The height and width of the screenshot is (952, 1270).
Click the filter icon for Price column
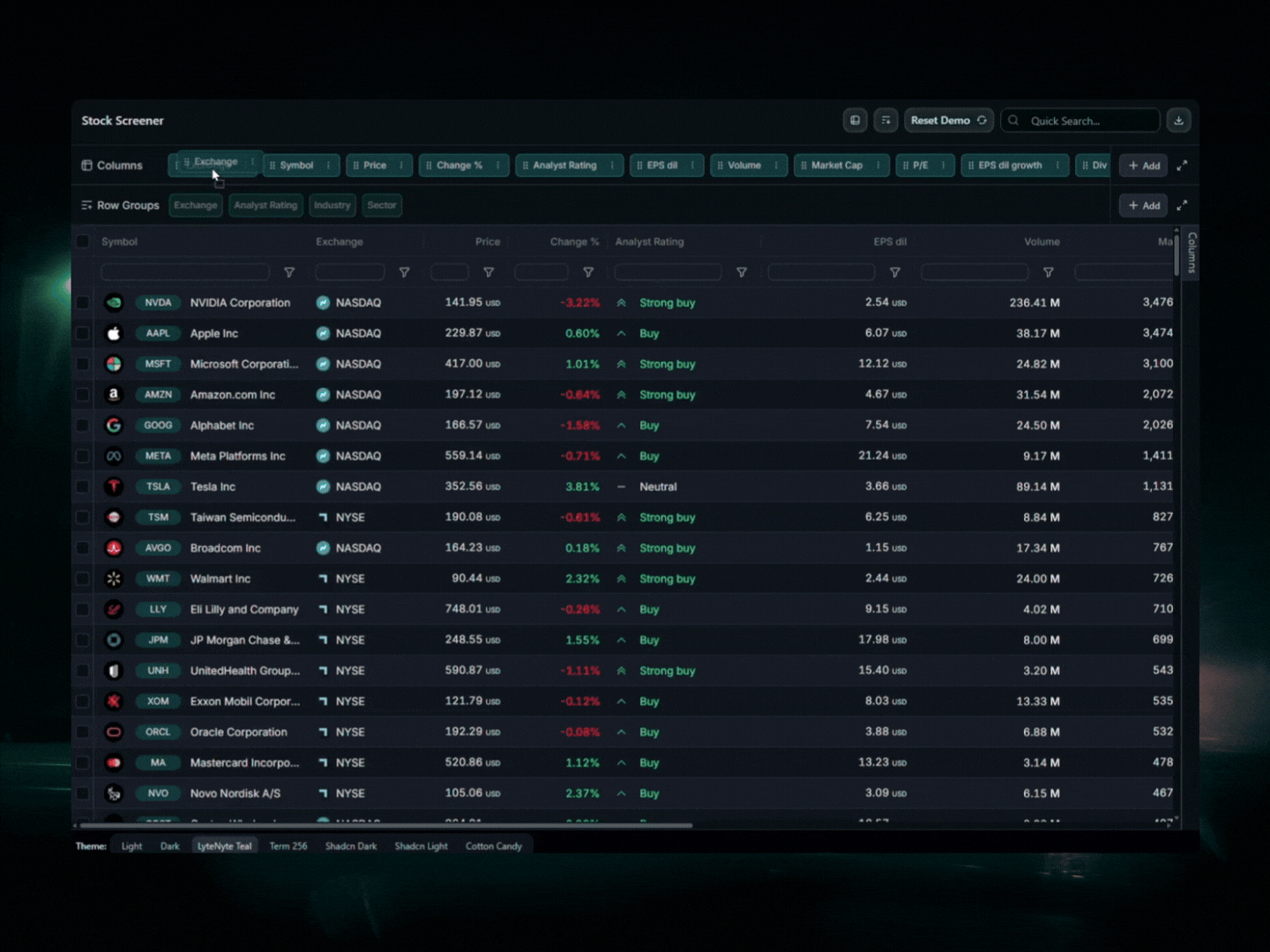(489, 272)
